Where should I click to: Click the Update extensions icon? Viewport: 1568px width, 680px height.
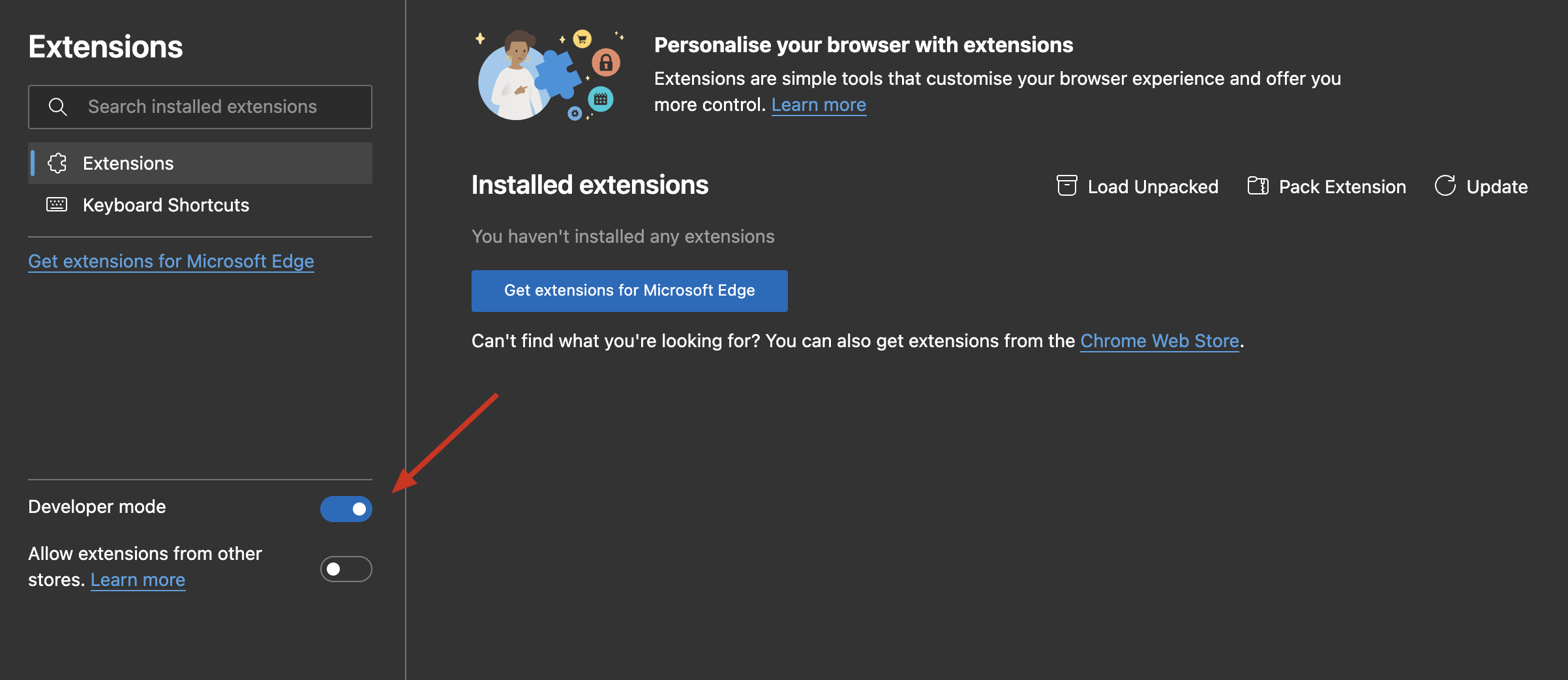[1445, 186]
